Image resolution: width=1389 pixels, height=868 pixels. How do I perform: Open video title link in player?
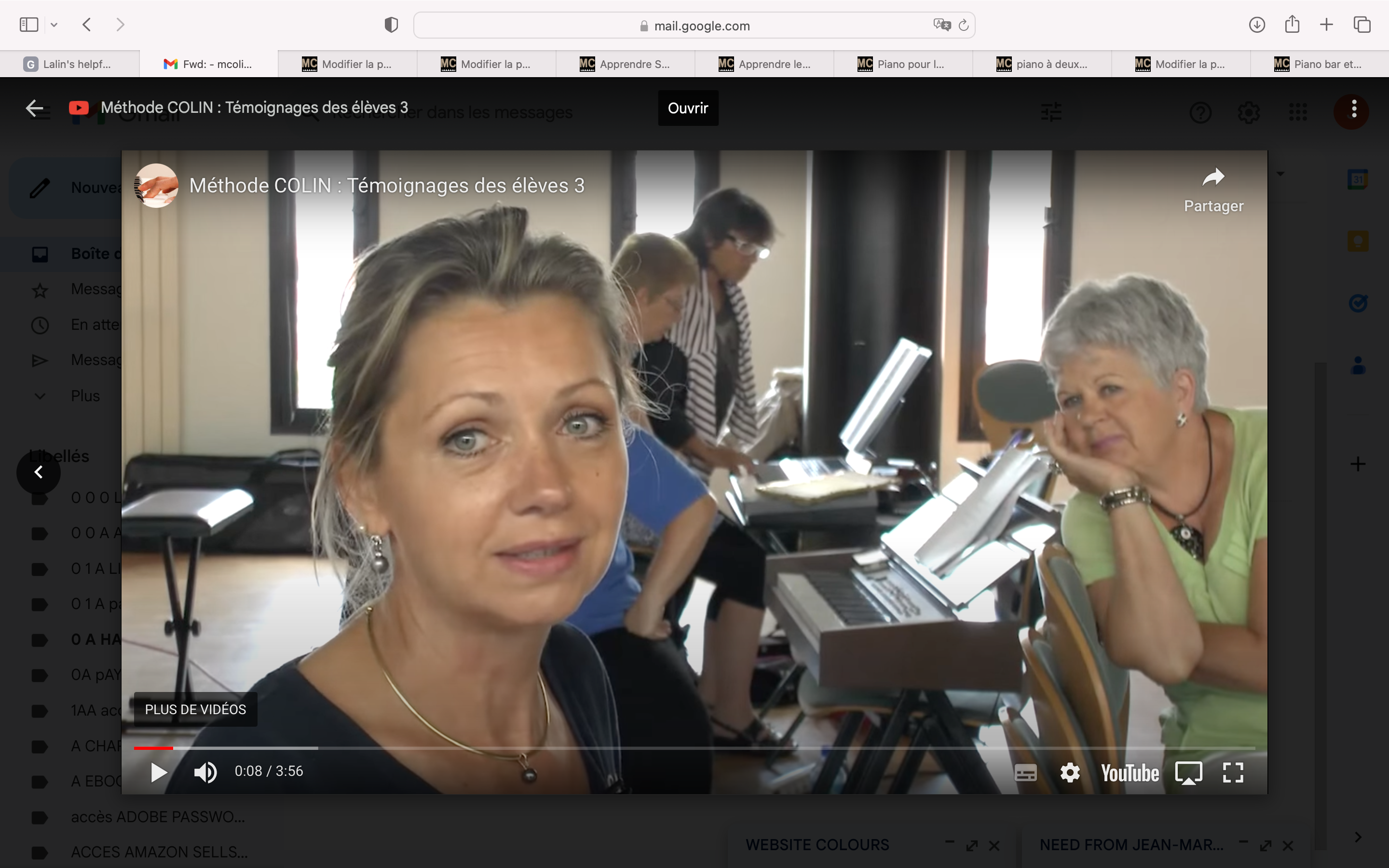(387, 186)
